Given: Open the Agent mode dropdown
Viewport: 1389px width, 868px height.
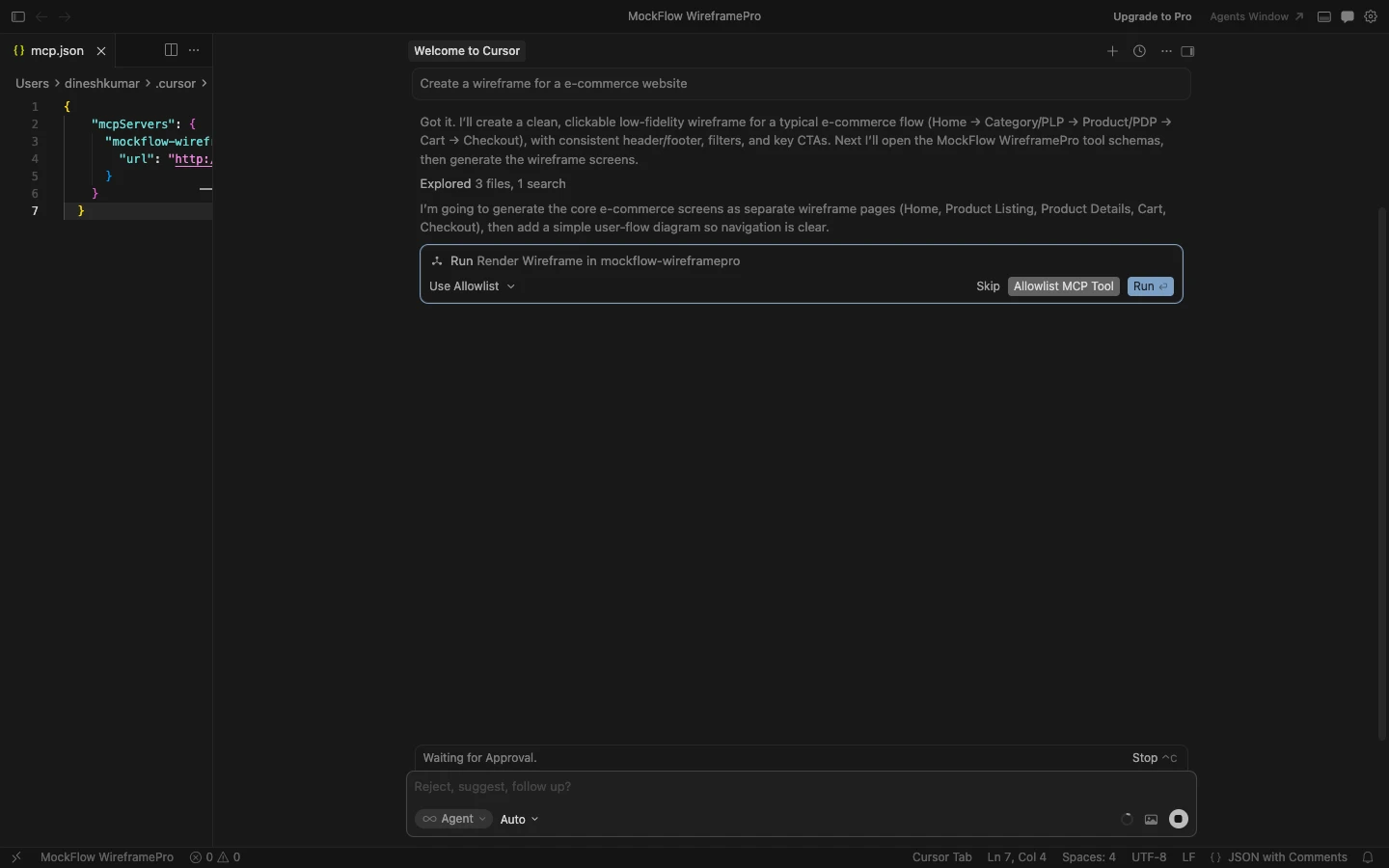Looking at the screenshot, I should pos(453,819).
